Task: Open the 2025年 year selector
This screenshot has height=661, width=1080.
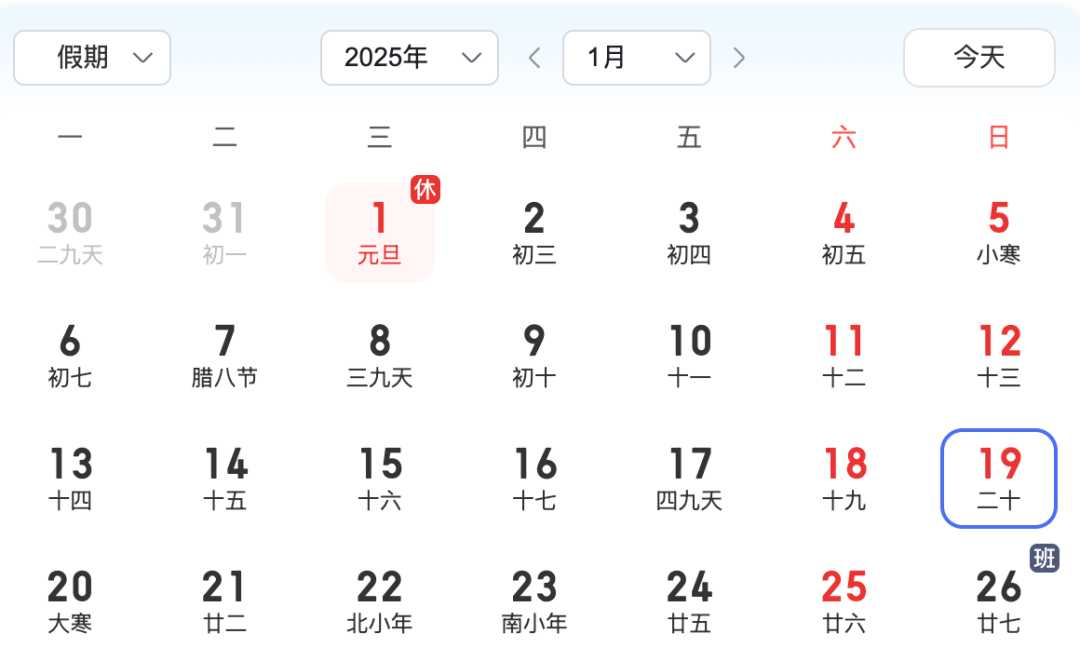Action: coord(409,57)
